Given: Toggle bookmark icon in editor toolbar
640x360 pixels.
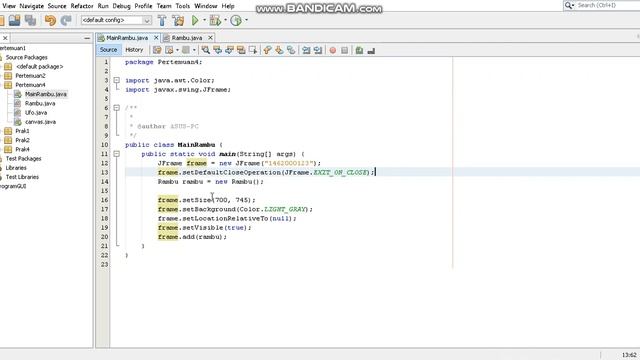Looking at the screenshot, I should tap(291, 50).
